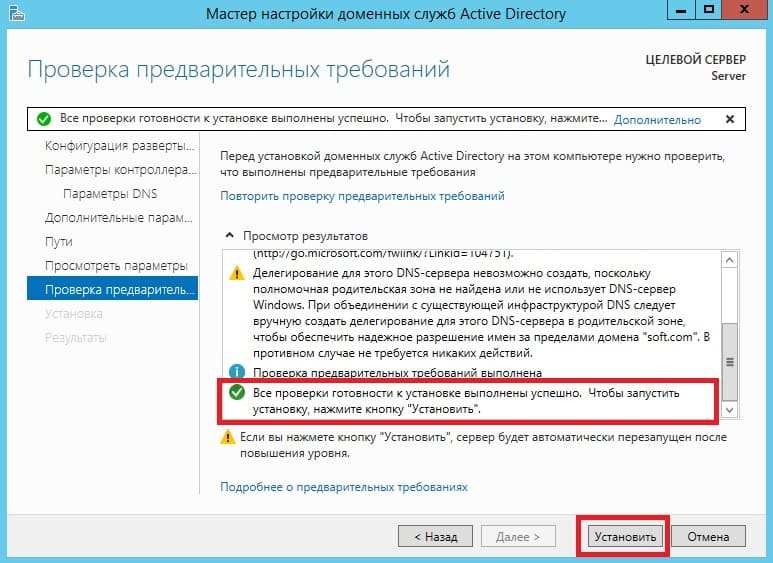
Task: Collapse the Просмотр результатов section
Action: pyautogui.click(x=229, y=236)
